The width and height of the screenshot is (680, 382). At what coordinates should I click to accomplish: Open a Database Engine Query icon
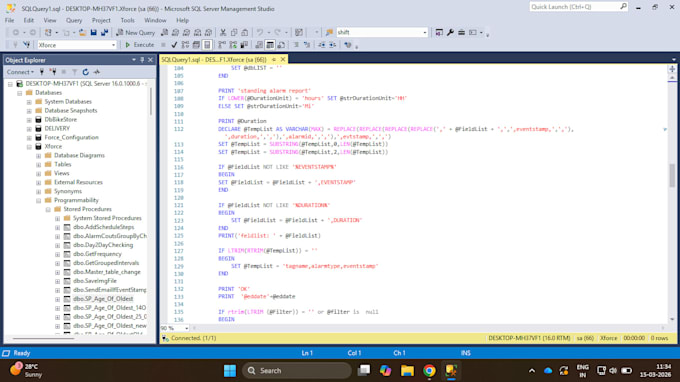tap(164, 33)
